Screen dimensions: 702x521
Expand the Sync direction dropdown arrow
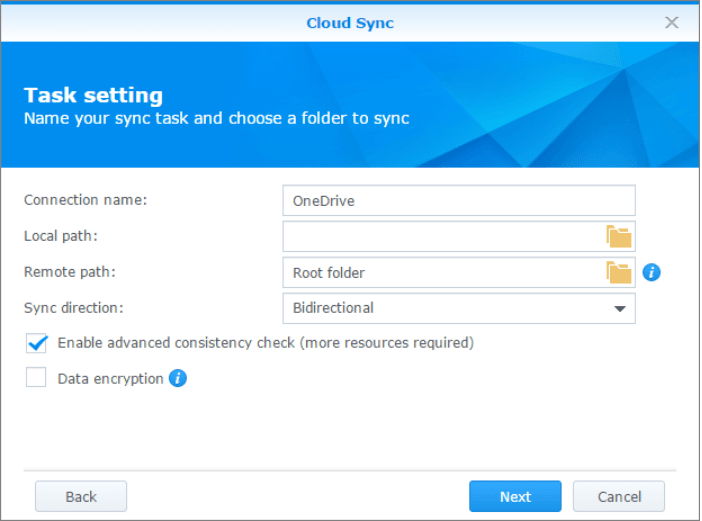tap(619, 308)
